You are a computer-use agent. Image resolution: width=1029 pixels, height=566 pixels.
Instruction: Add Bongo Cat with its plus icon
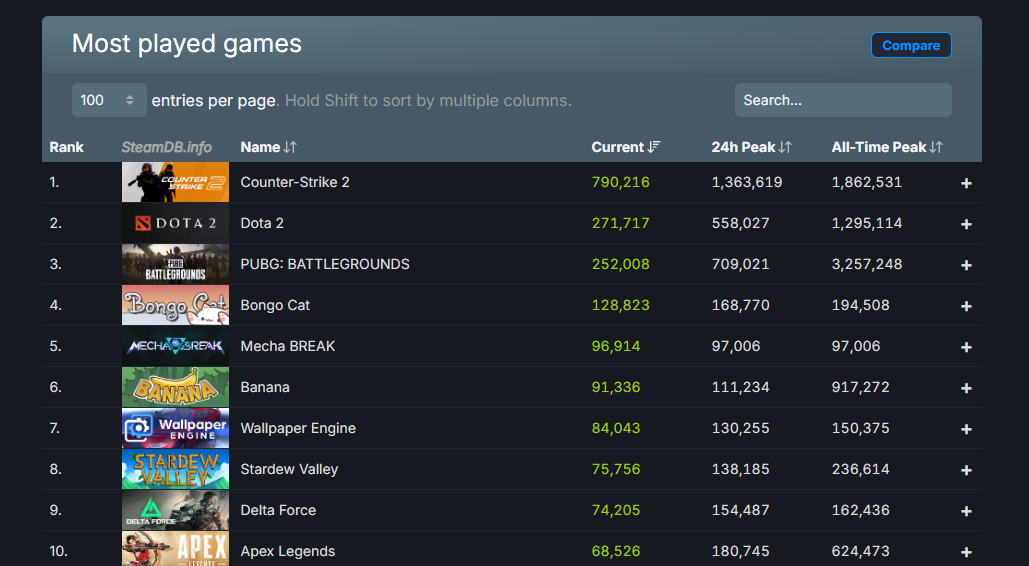[x=966, y=306]
